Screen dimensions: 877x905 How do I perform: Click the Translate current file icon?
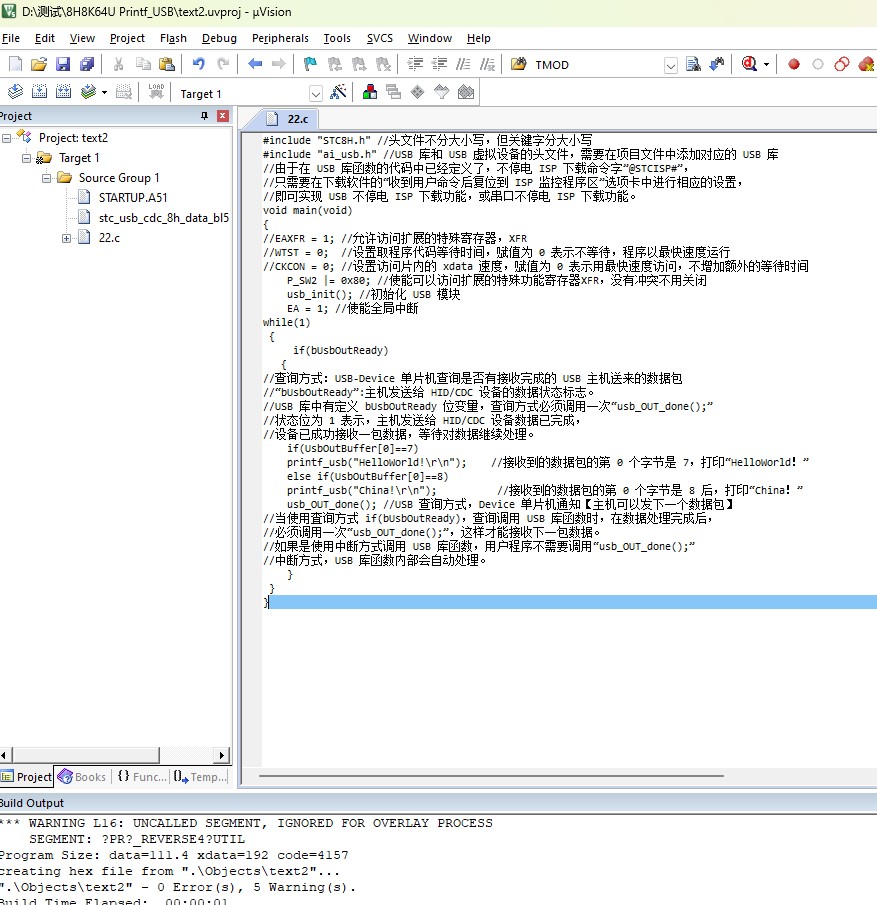(16, 92)
